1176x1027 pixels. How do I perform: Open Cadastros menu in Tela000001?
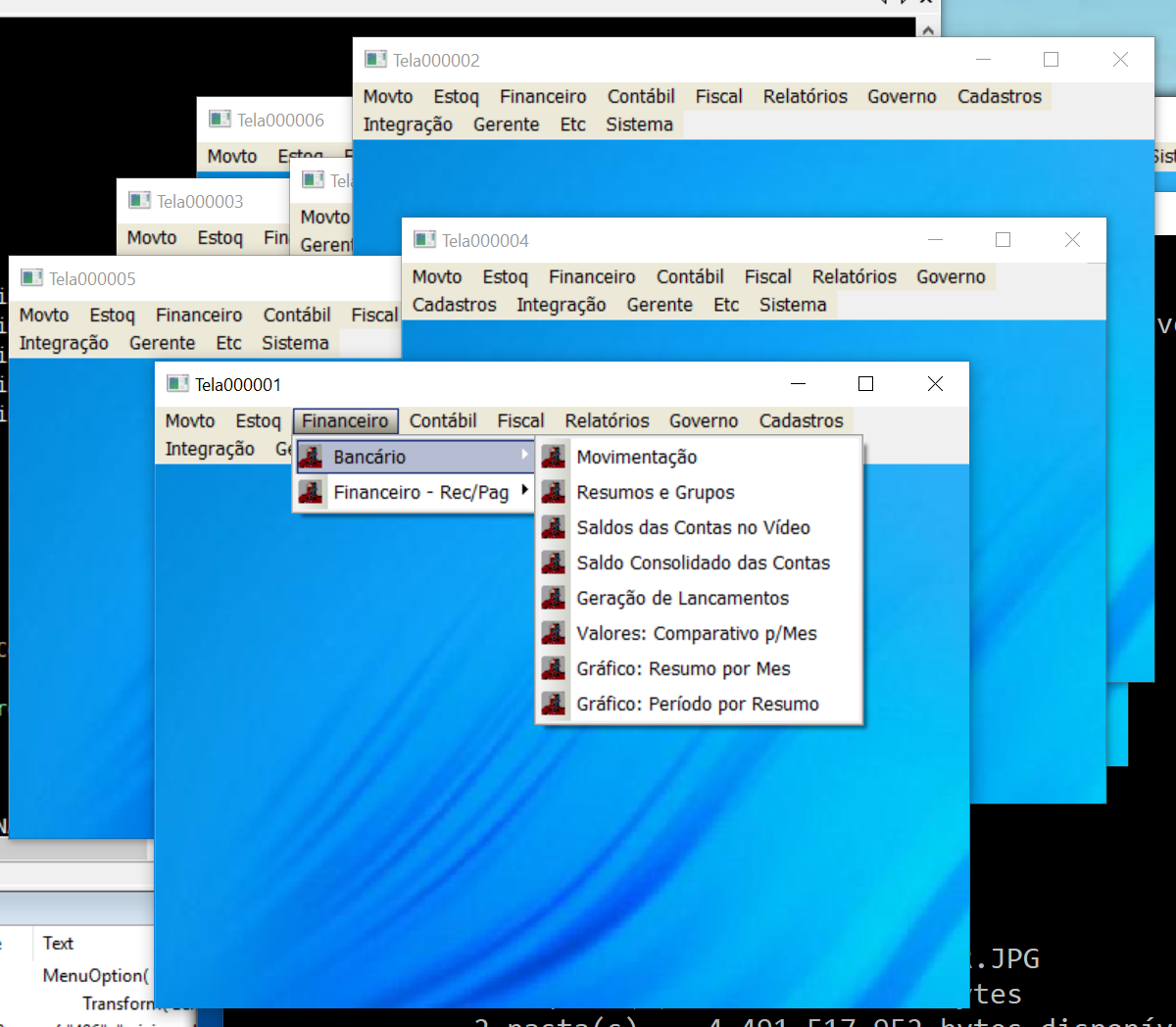pos(801,420)
